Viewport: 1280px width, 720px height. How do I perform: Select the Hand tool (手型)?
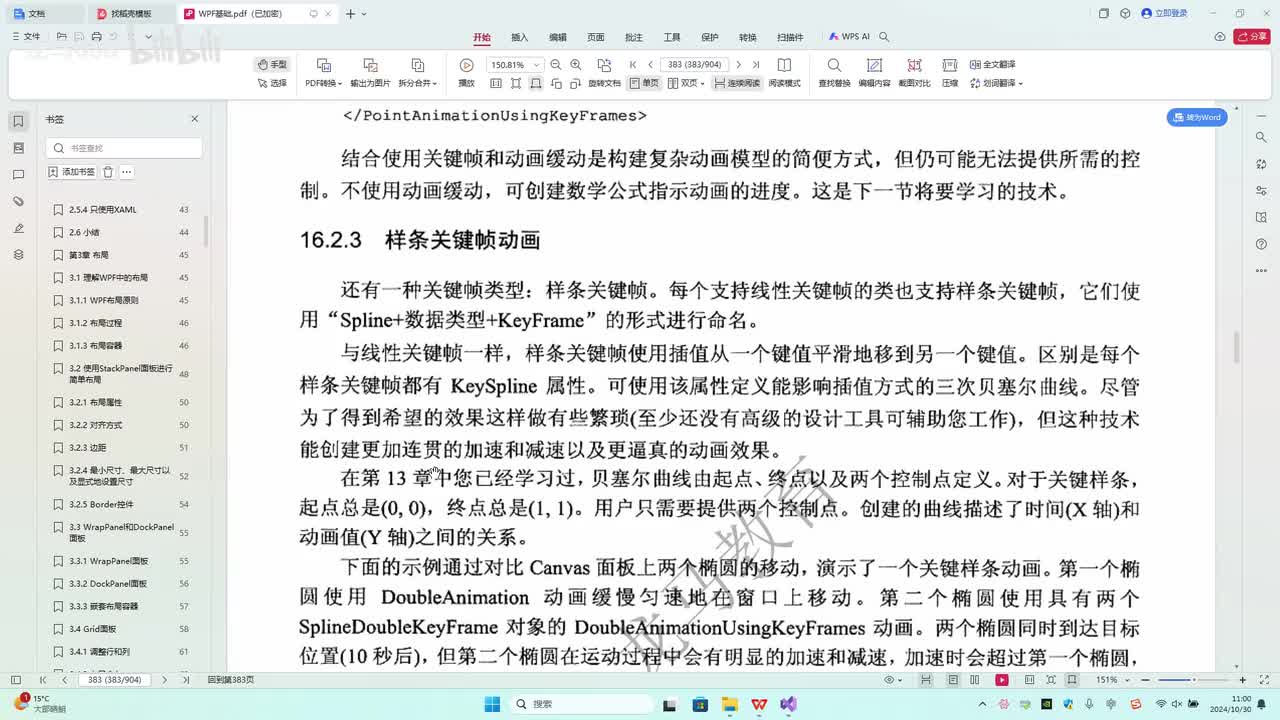coord(272,64)
